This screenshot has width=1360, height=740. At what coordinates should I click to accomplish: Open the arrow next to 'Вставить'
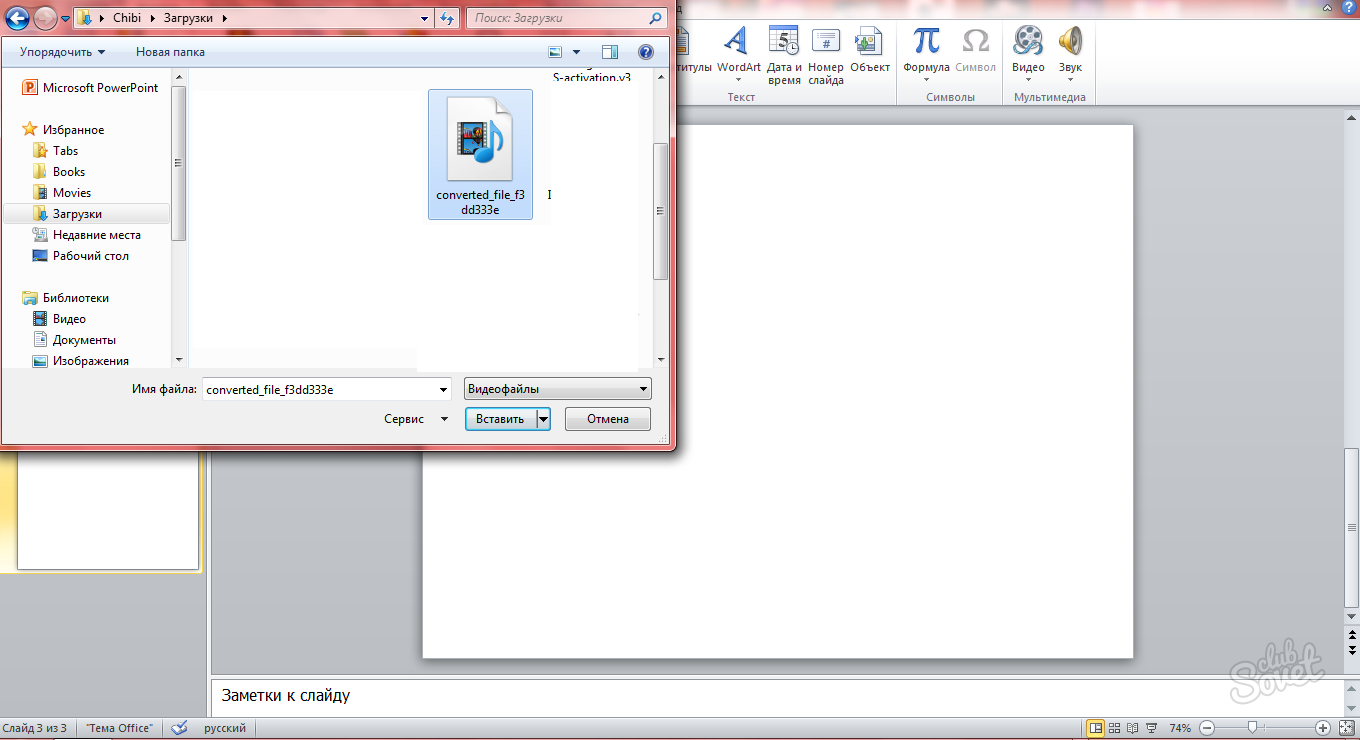[544, 419]
